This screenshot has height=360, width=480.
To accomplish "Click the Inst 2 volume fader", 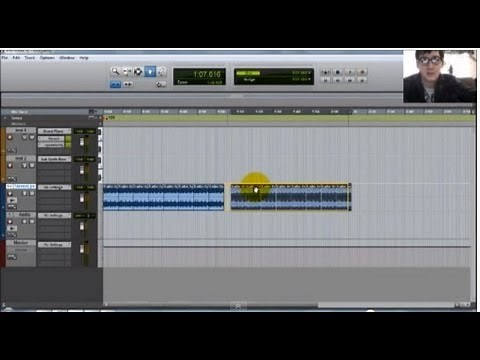I will click(x=82, y=170).
